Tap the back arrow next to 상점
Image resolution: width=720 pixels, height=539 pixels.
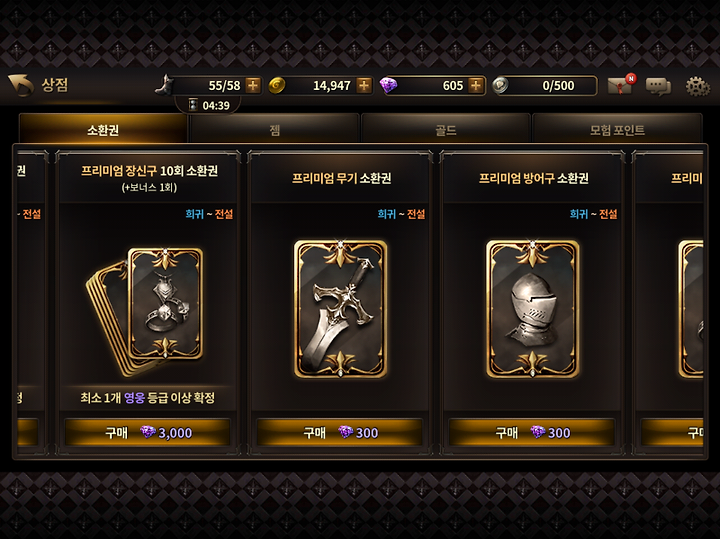(x=21, y=85)
